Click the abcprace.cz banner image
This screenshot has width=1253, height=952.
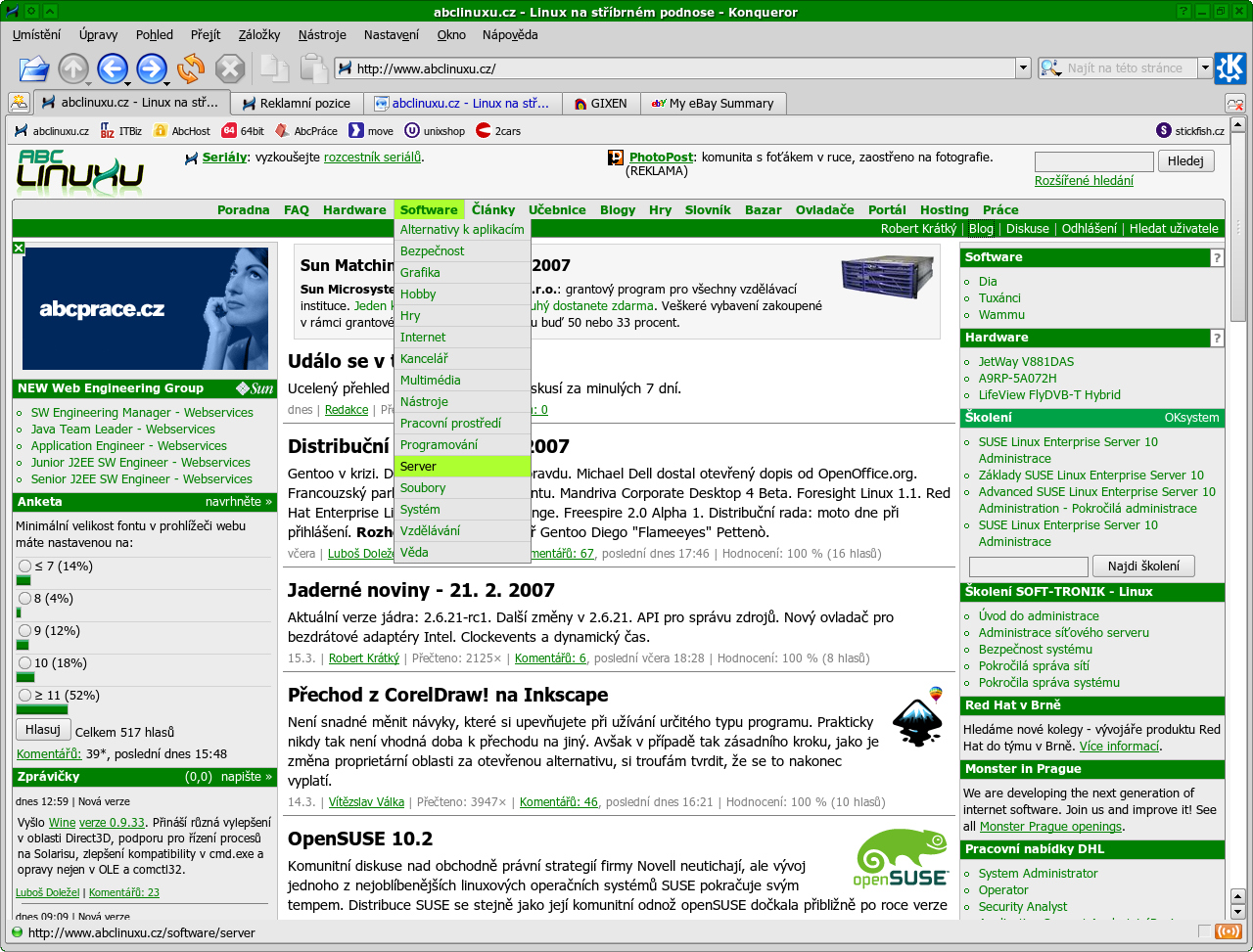point(145,308)
